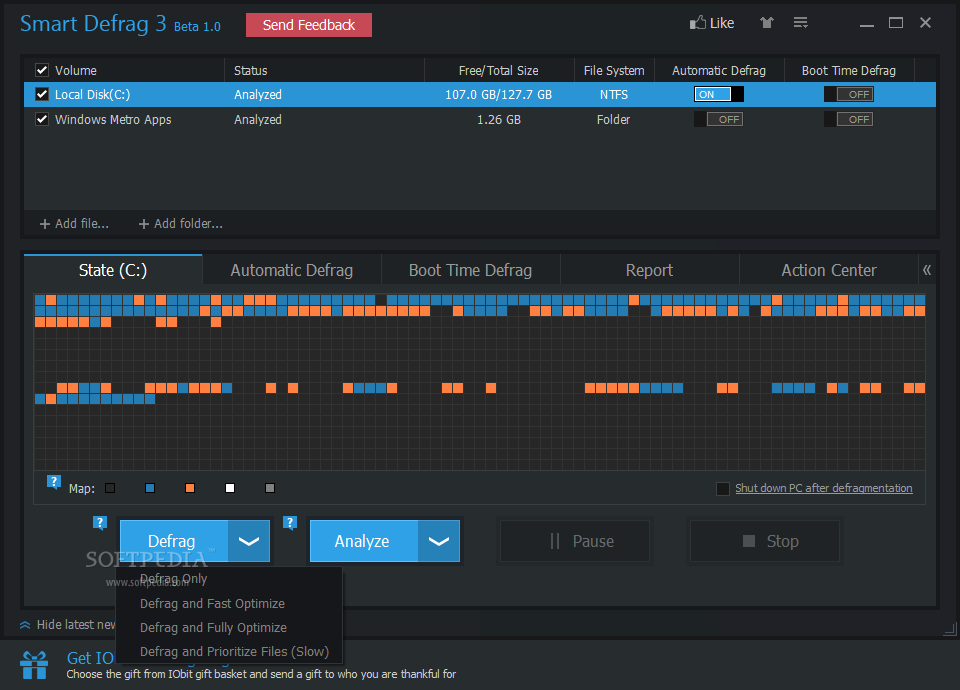Image resolution: width=960 pixels, height=690 pixels.
Task: Click the Boot Time Defrag column header
Action: pos(849,70)
